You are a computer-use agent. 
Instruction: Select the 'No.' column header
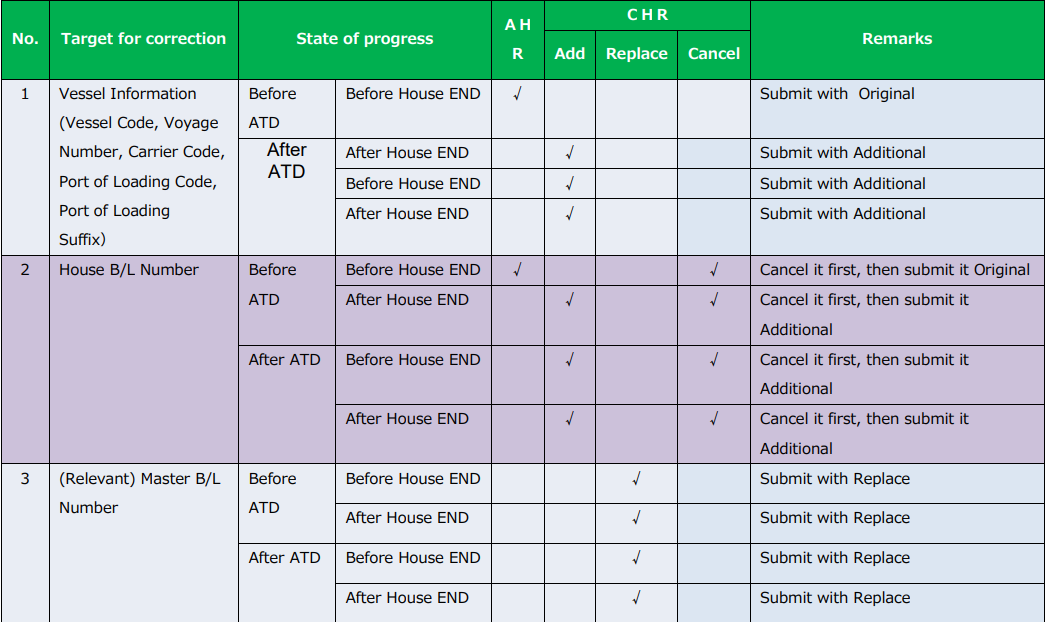click(x=25, y=39)
